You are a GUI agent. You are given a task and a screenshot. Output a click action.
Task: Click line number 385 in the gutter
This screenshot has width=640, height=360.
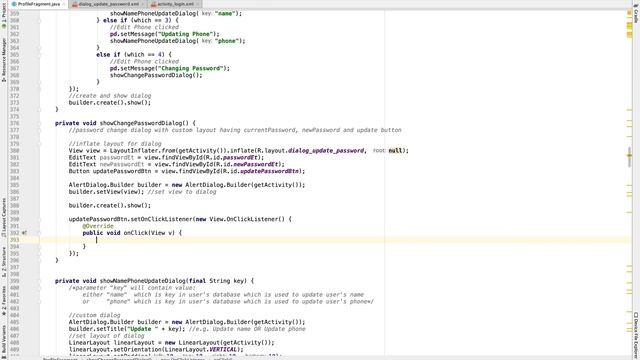[x=15, y=185]
